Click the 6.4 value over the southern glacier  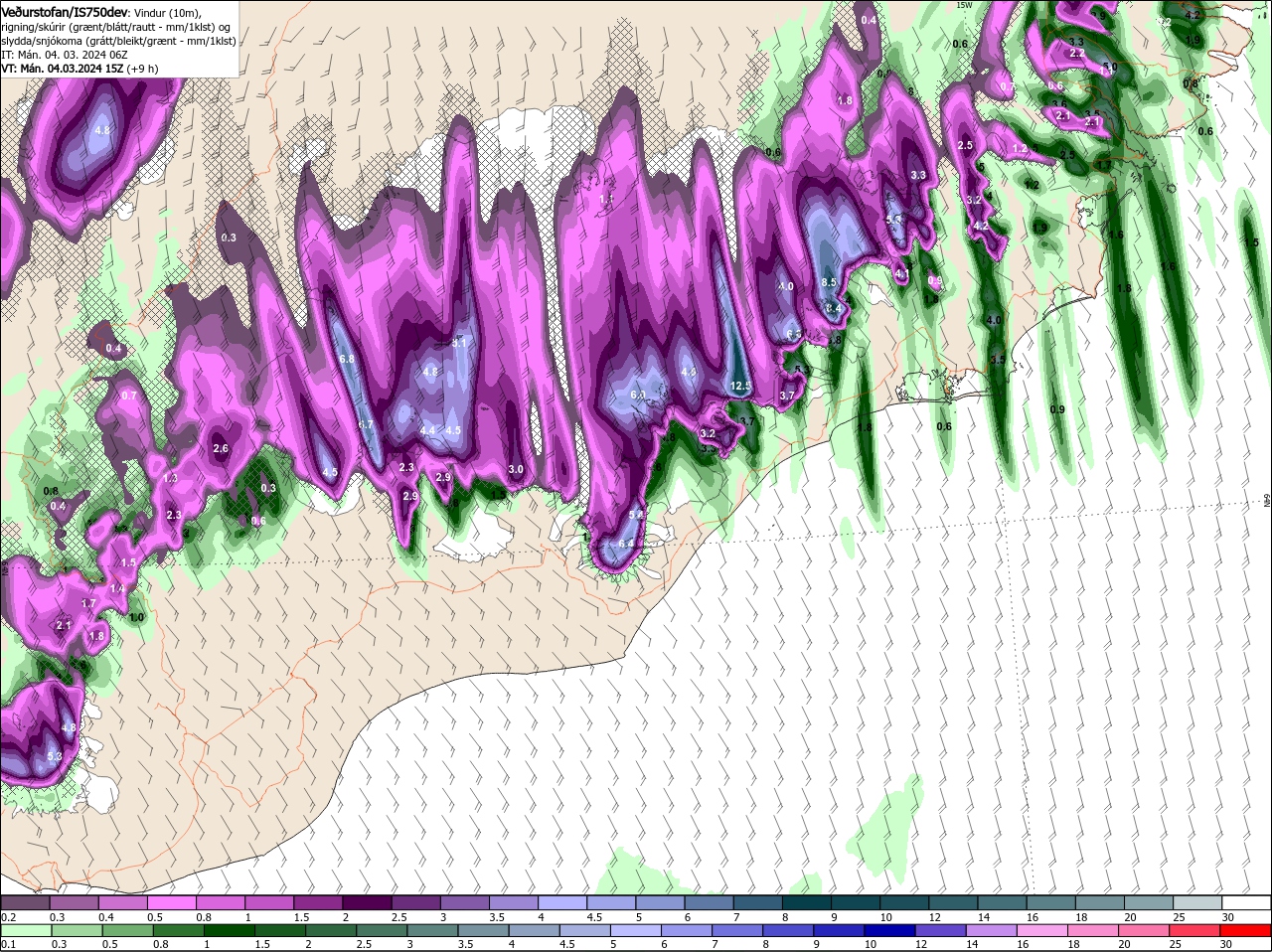click(626, 544)
